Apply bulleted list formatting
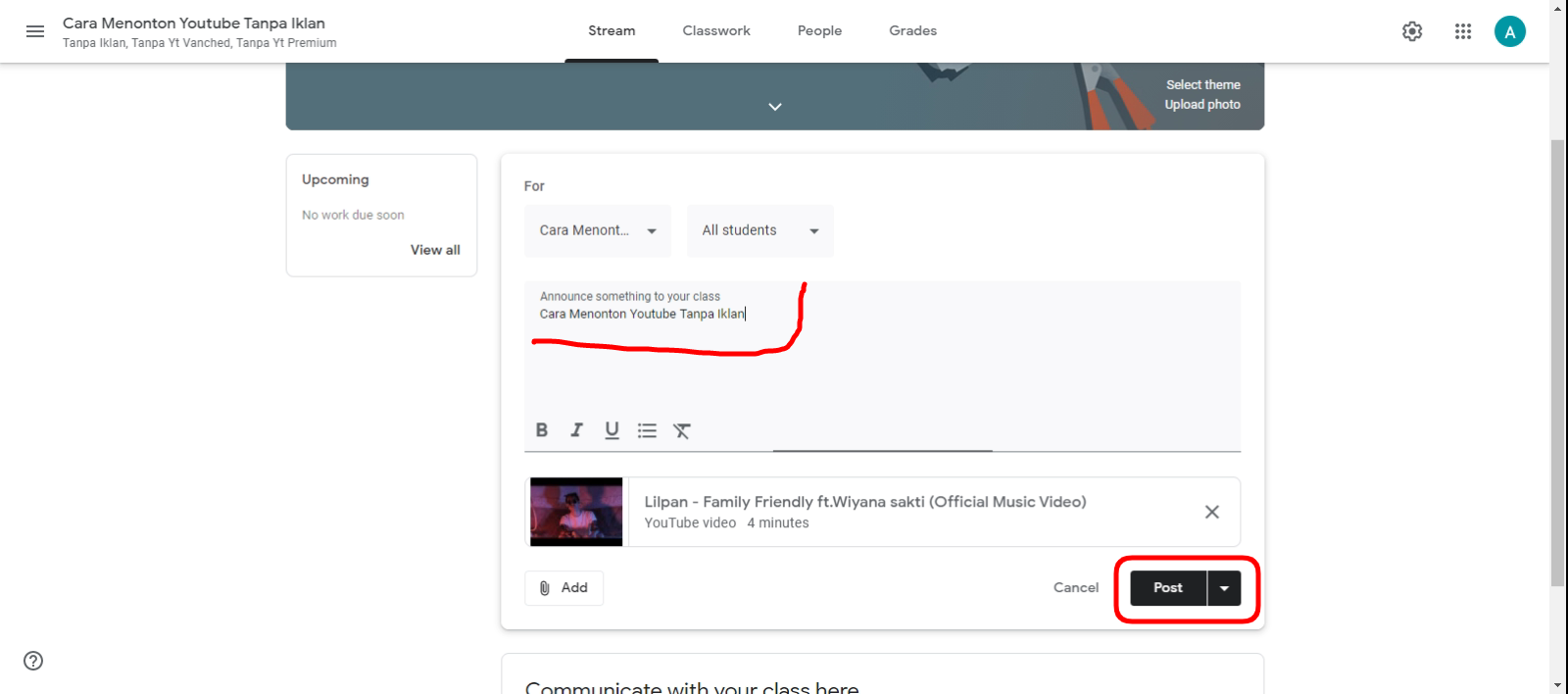Screen dimensions: 1568x694 point(647,430)
